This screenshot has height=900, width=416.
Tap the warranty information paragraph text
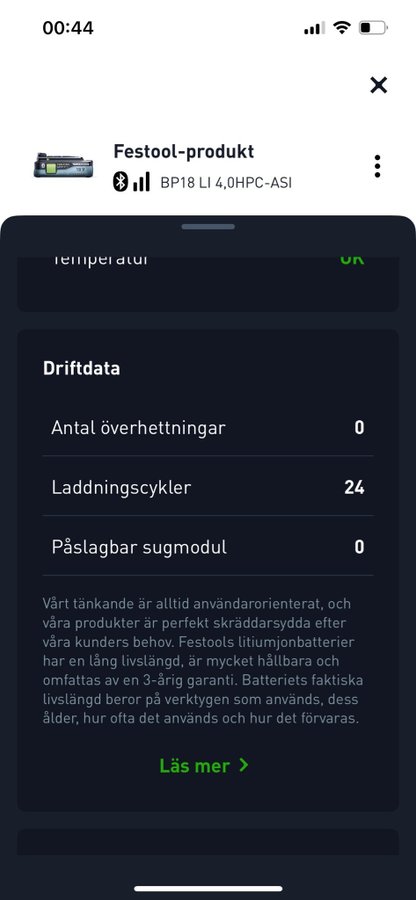point(203,661)
